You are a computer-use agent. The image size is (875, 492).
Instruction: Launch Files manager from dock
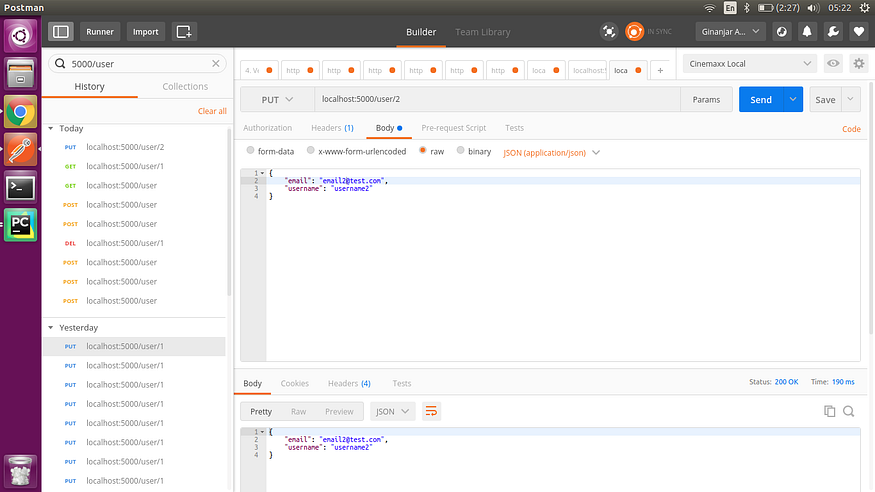point(20,74)
